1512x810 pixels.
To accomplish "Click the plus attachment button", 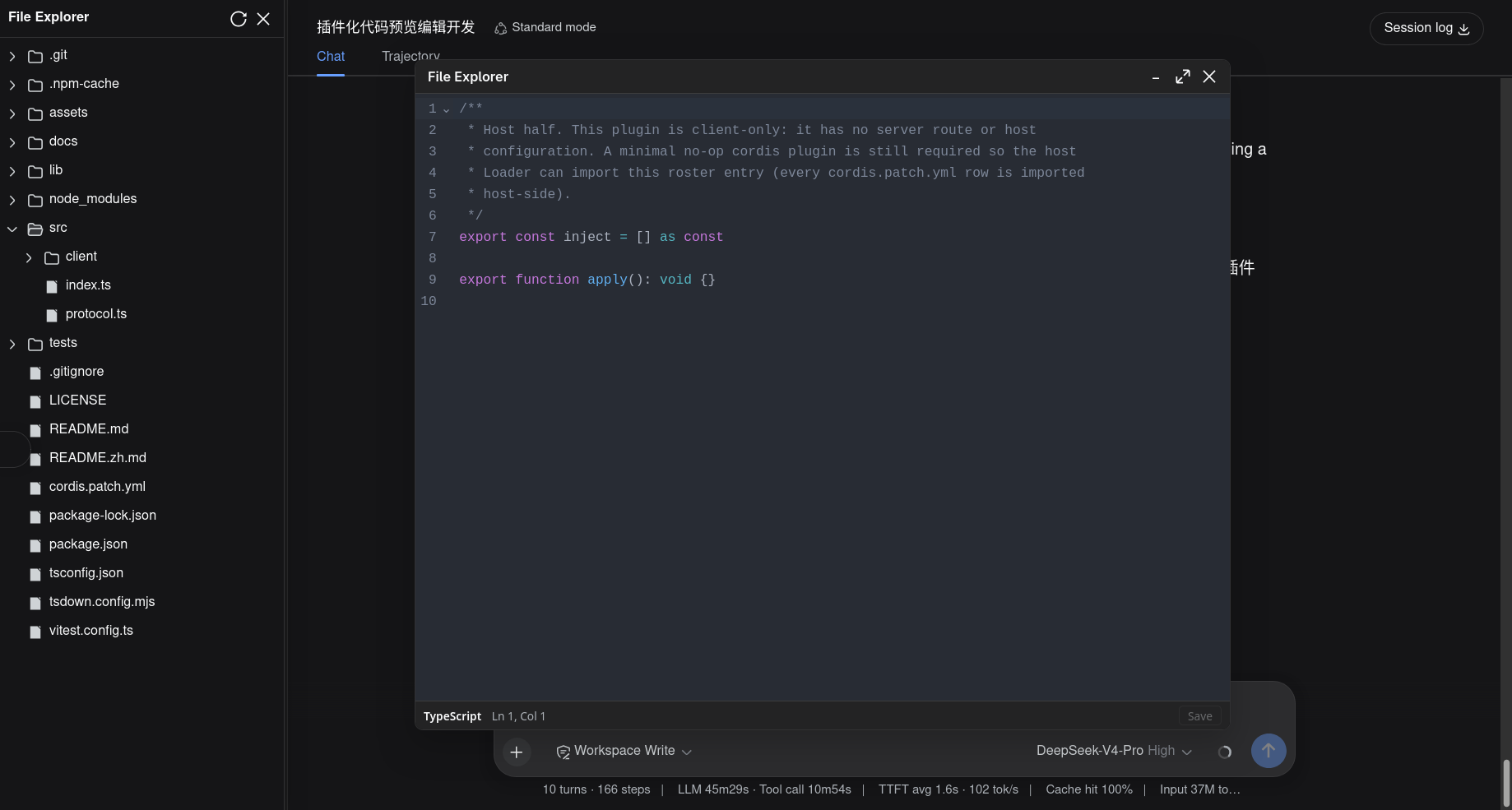I will [x=517, y=752].
